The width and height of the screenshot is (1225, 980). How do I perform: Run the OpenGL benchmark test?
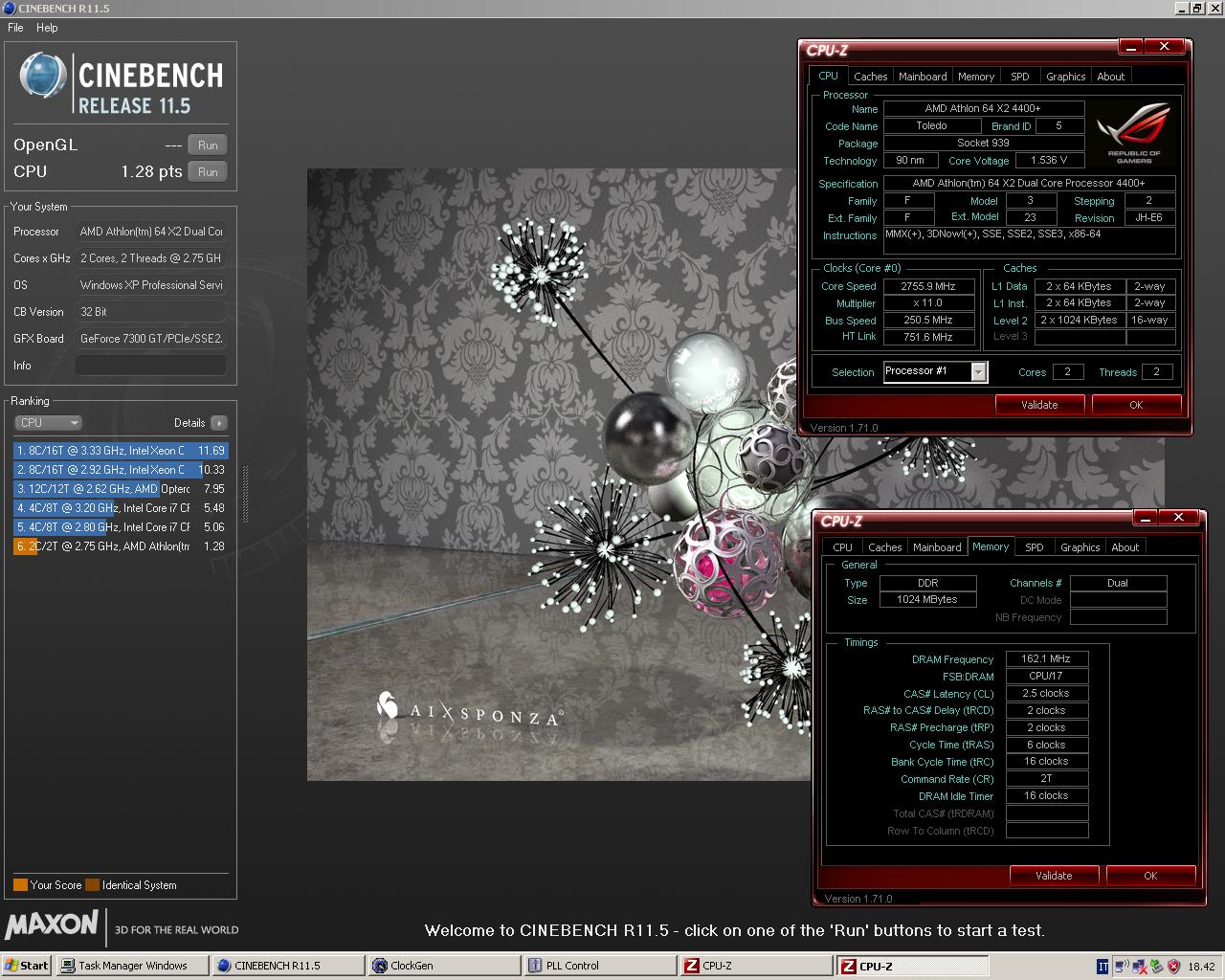(208, 145)
